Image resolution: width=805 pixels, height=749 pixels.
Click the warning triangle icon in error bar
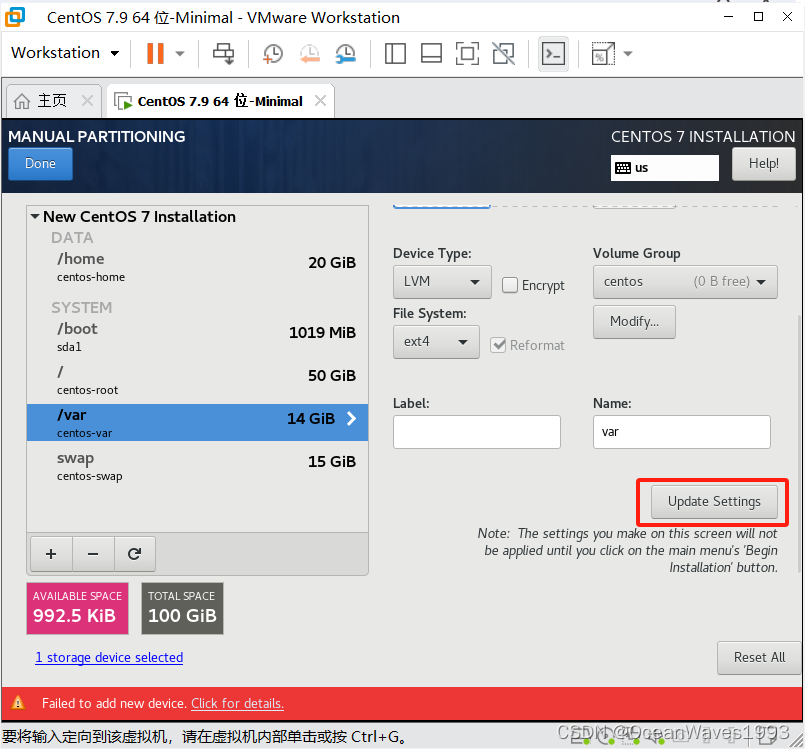coord(18,703)
